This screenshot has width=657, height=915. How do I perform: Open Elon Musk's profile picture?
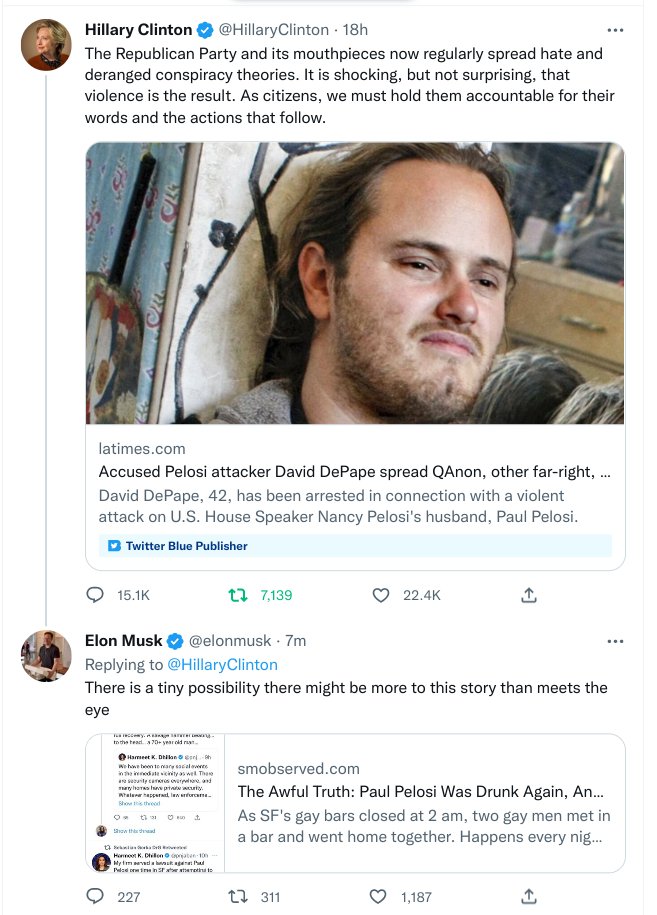click(x=46, y=655)
